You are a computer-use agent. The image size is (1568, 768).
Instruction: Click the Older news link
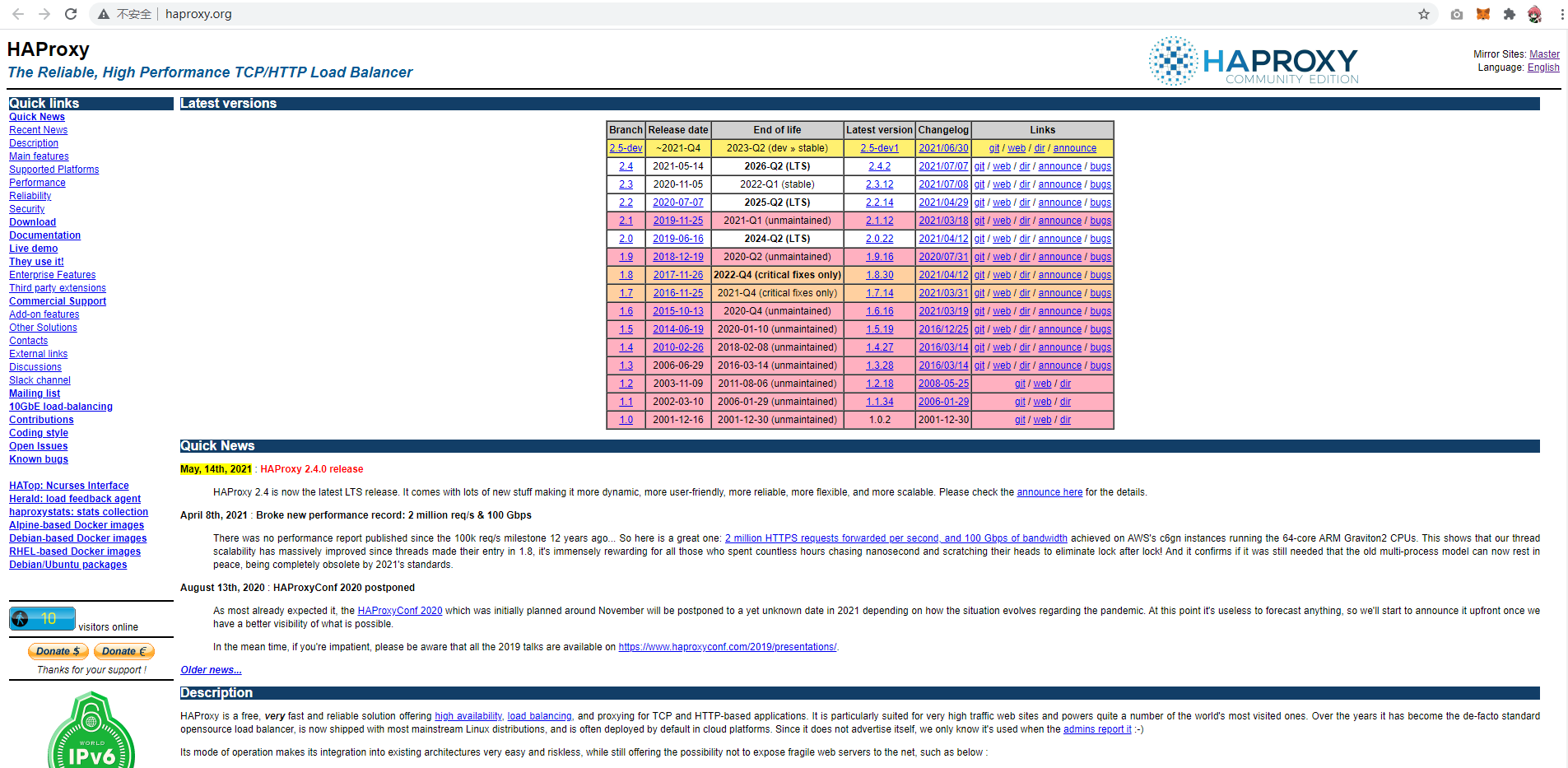pyautogui.click(x=211, y=670)
